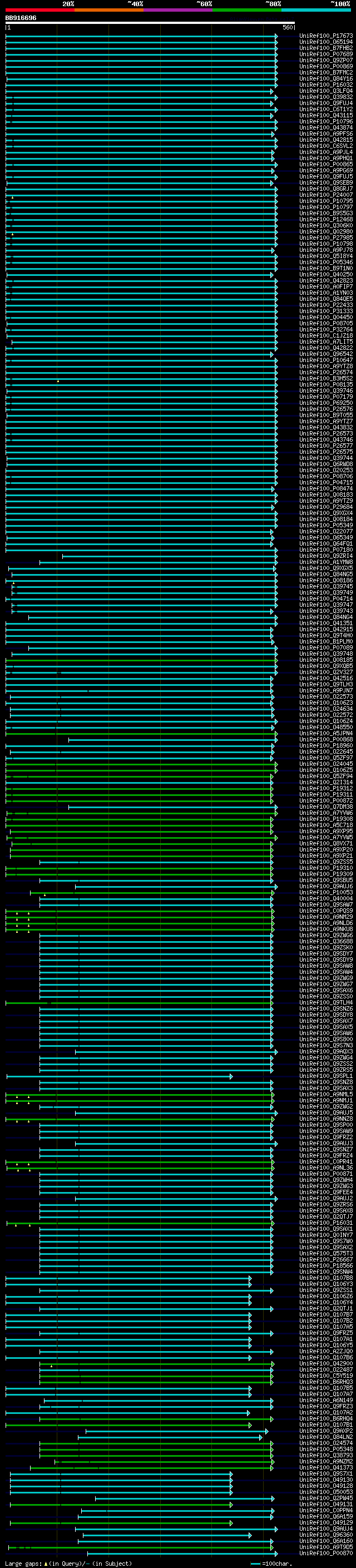Select hit UniRef100_Q9SNW4
356x1568 pixels.
coord(326,1272)
